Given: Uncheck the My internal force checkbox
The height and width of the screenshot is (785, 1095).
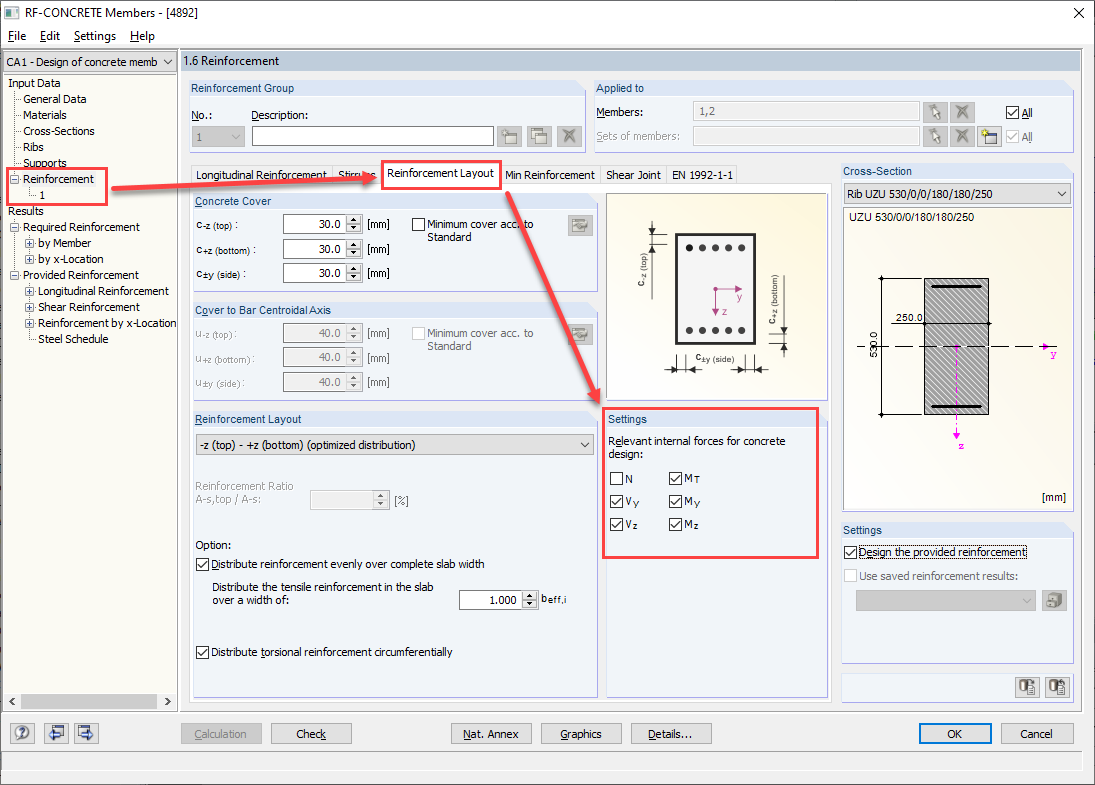Looking at the screenshot, I should click(x=675, y=501).
